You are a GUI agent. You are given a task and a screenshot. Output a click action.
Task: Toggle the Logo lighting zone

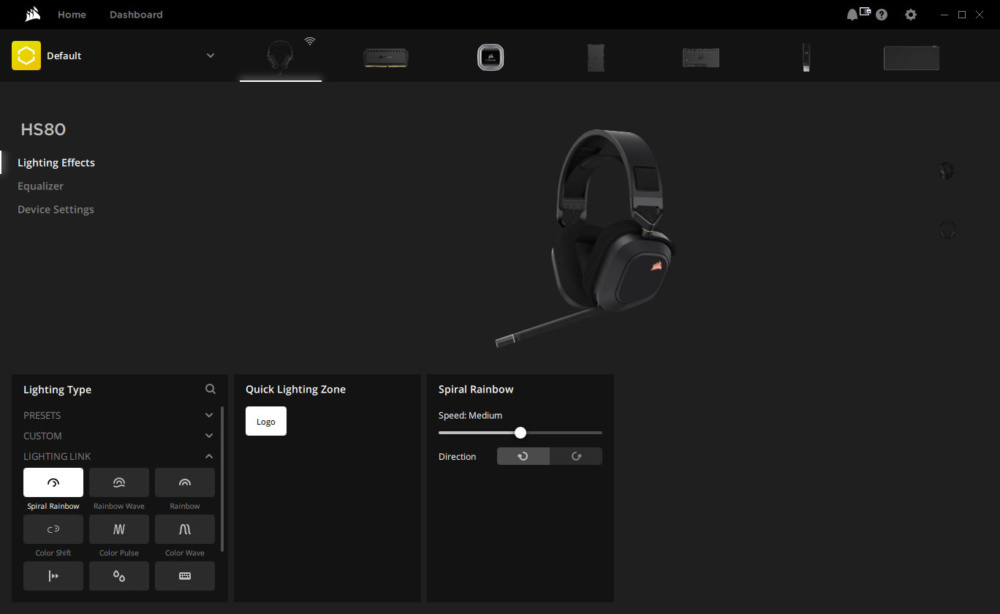coord(266,421)
